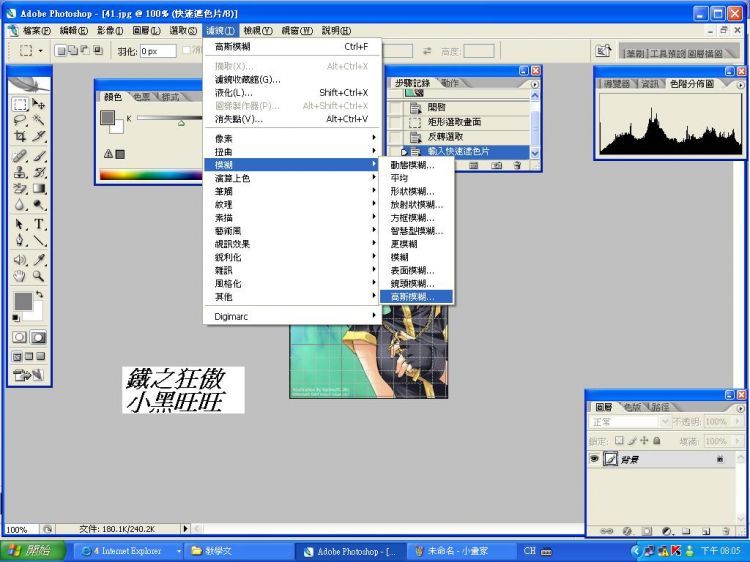Click trash icon in Layers panel

724,531
